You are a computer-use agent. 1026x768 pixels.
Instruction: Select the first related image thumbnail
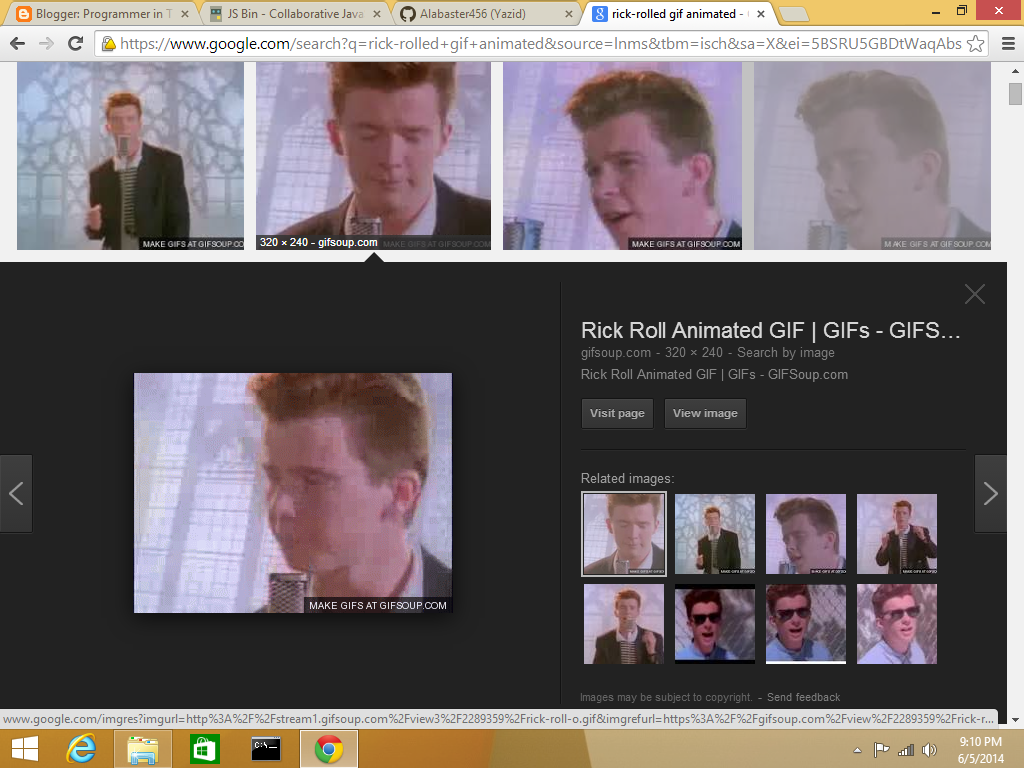623,533
